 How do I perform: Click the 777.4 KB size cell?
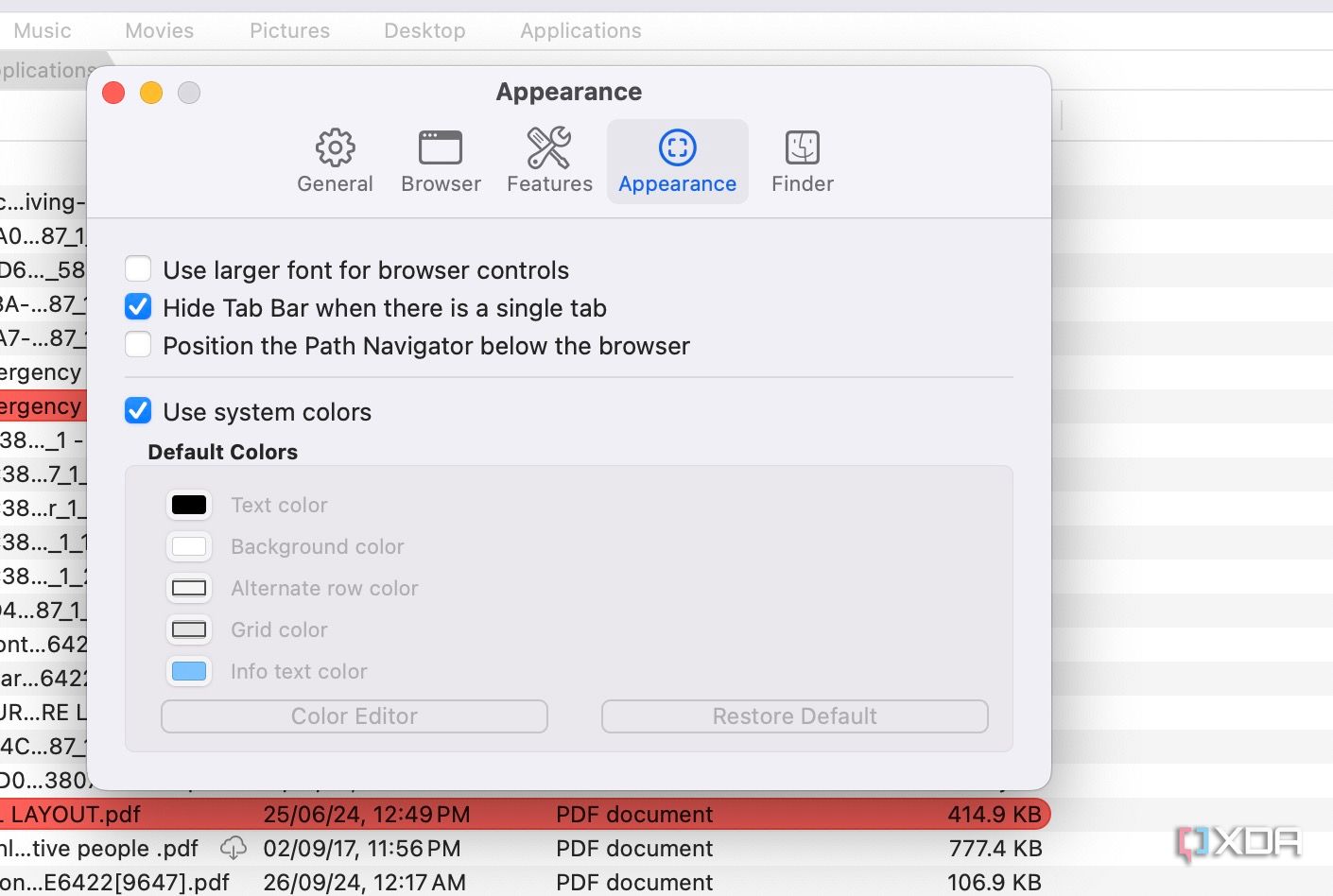pos(995,848)
